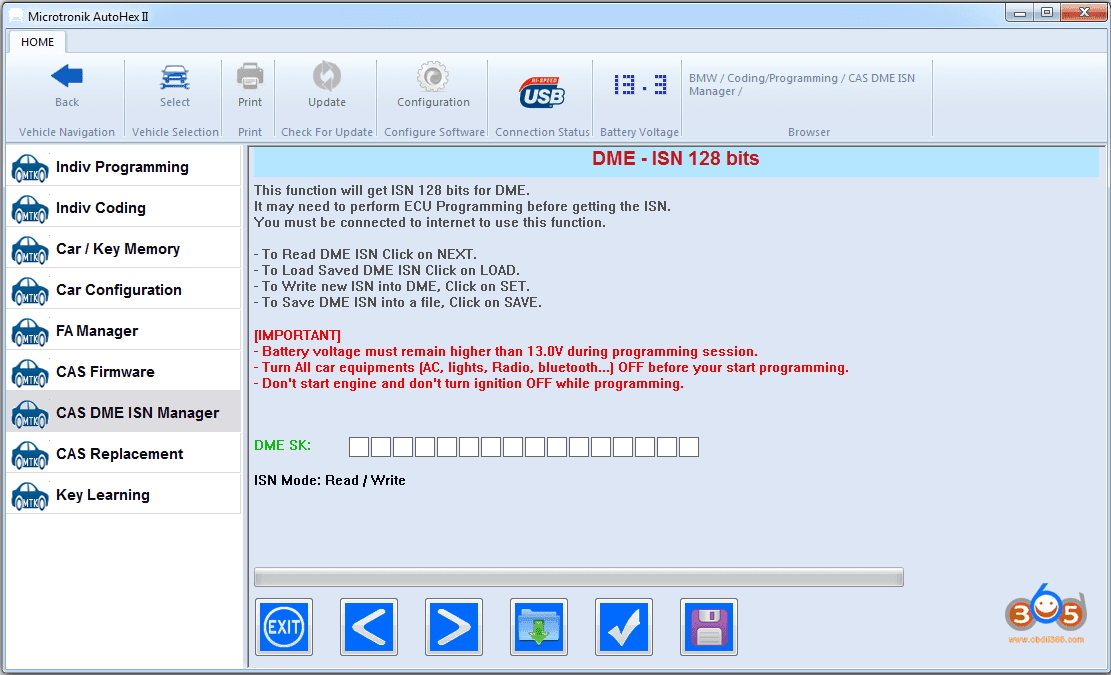Click 'Battery Voltage' group label
The image size is (1111, 675).
(639, 132)
